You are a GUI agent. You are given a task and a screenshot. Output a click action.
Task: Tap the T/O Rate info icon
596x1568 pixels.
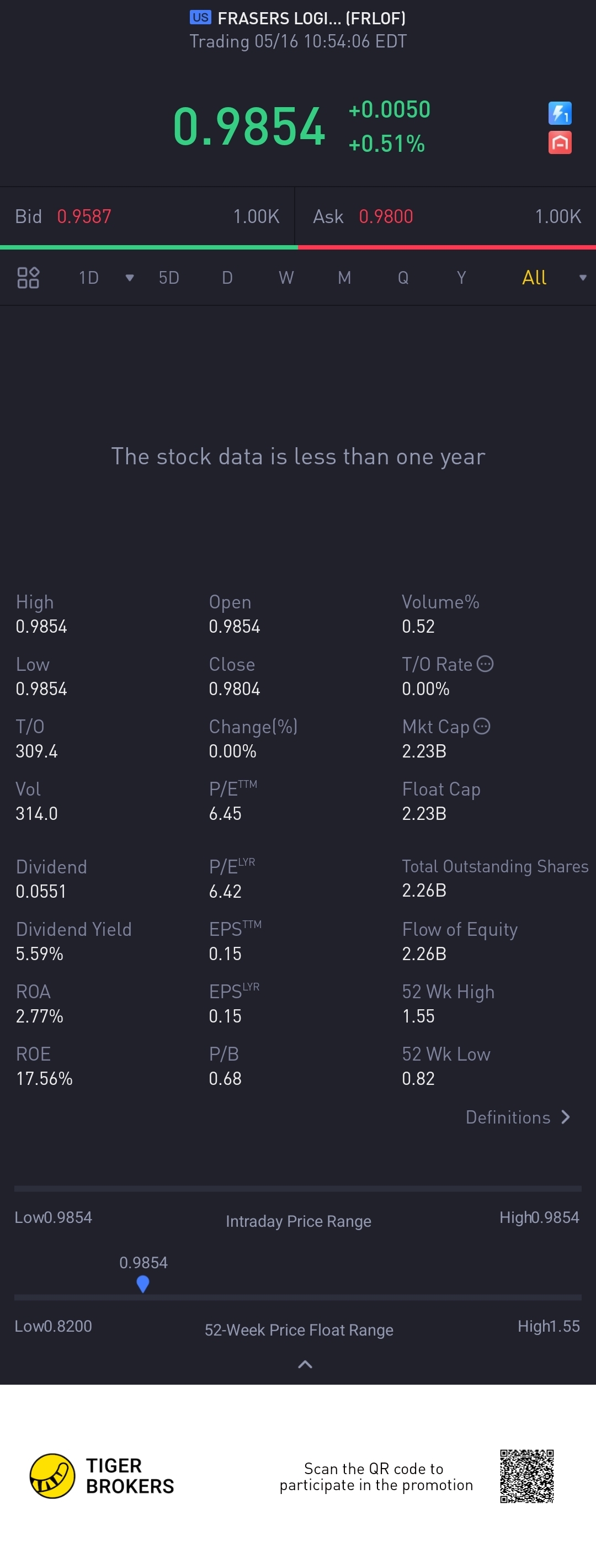coord(485,664)
